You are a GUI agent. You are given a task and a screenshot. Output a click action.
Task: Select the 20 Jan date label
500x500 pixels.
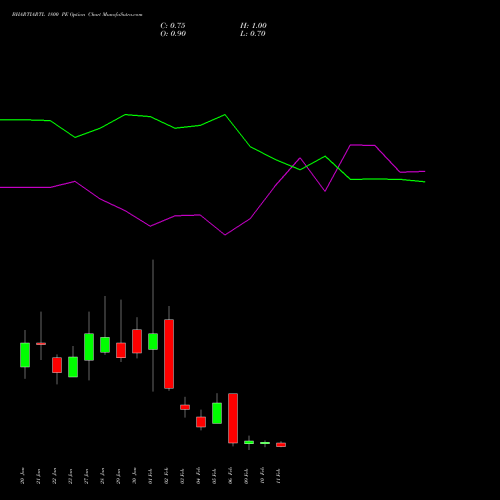click(22, 476)
